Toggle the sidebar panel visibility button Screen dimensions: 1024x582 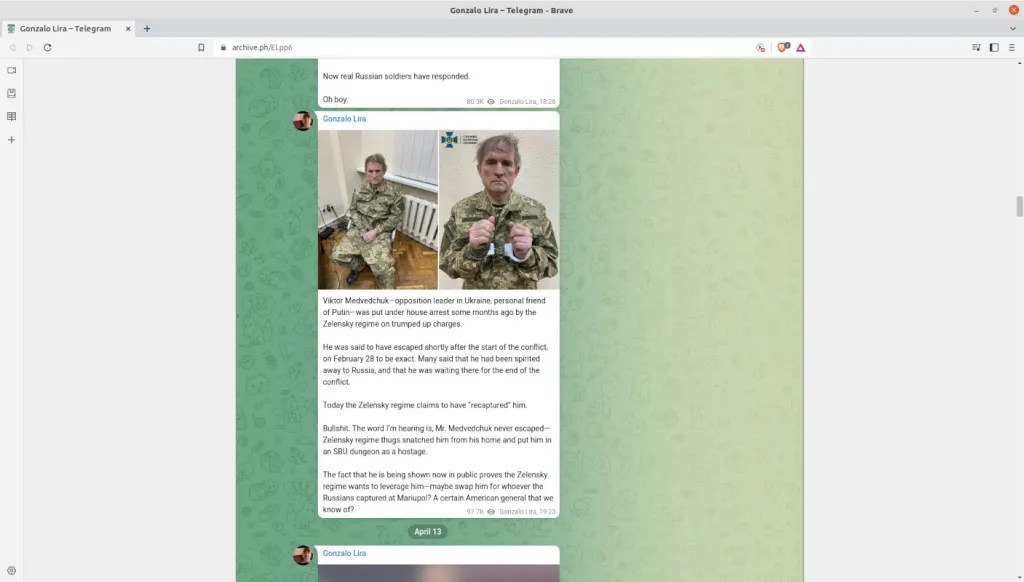pos(994,47)
